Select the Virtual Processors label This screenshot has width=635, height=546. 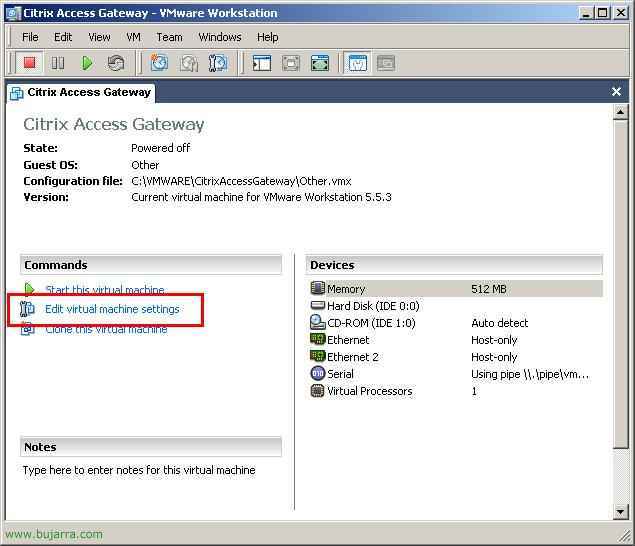pos(369,391)
